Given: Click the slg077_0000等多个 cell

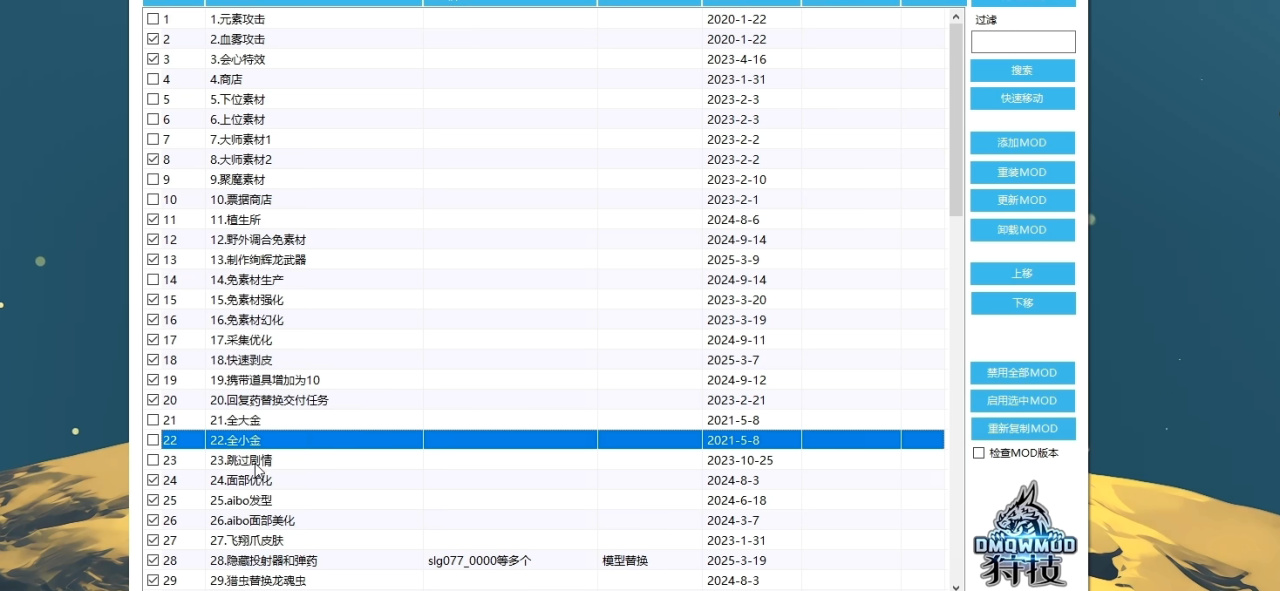Looking at the screenshot, I should coord(479,560).
